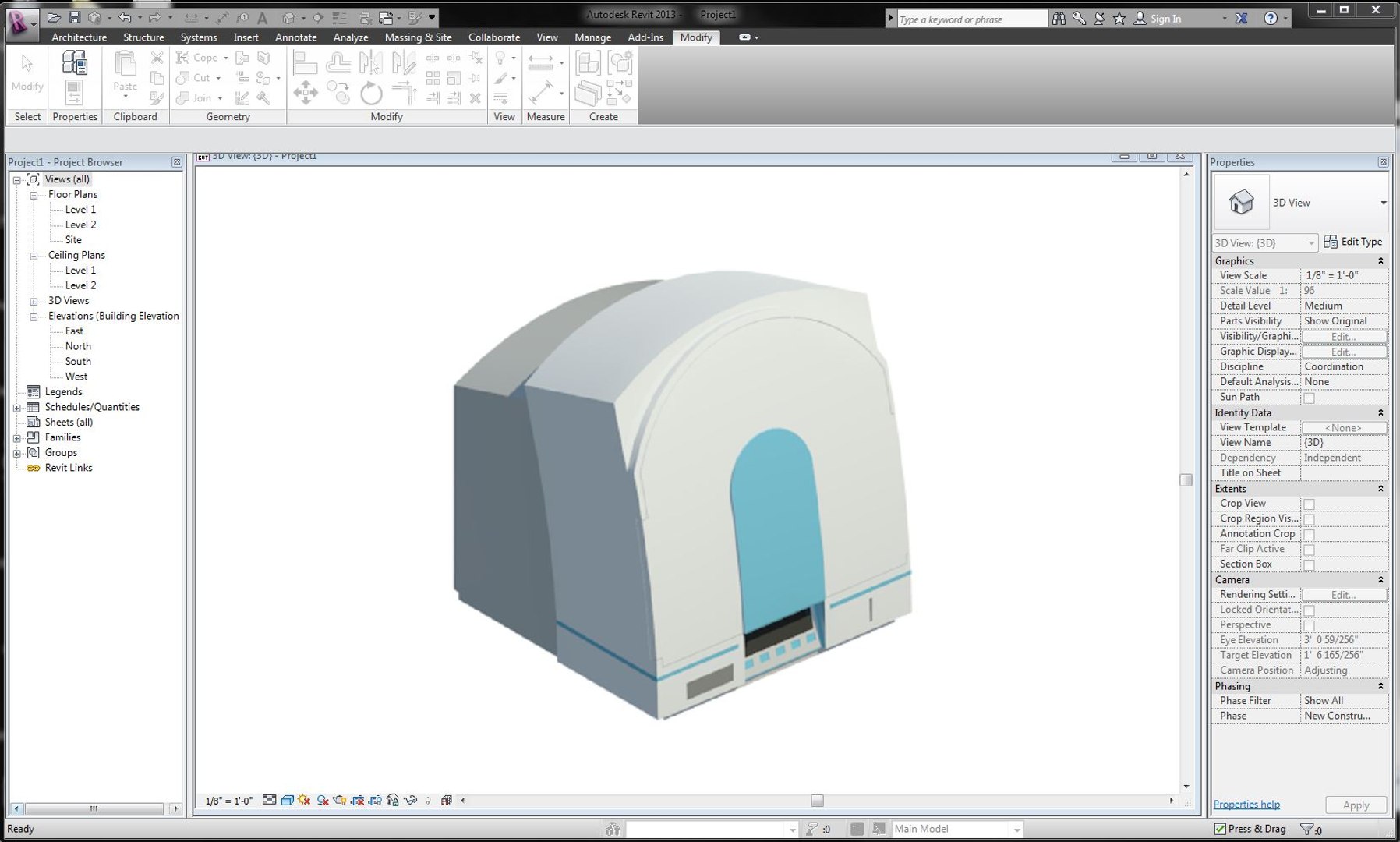Click the Apply button in Properties

pyautogui.click(x=1356, y=805)
